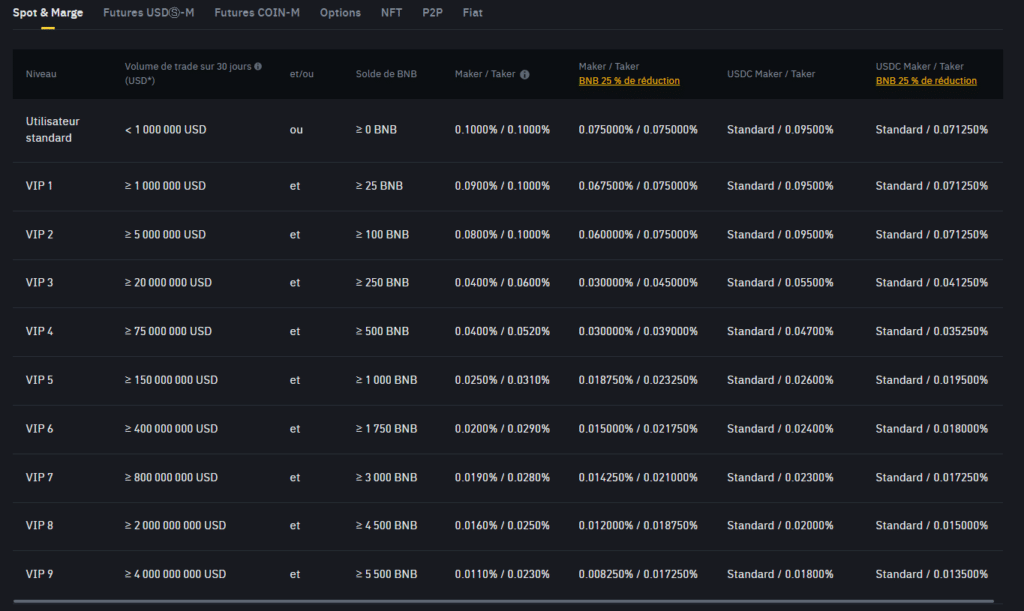
Task: Select the VIP 7 level label
Action: [39, 477]
